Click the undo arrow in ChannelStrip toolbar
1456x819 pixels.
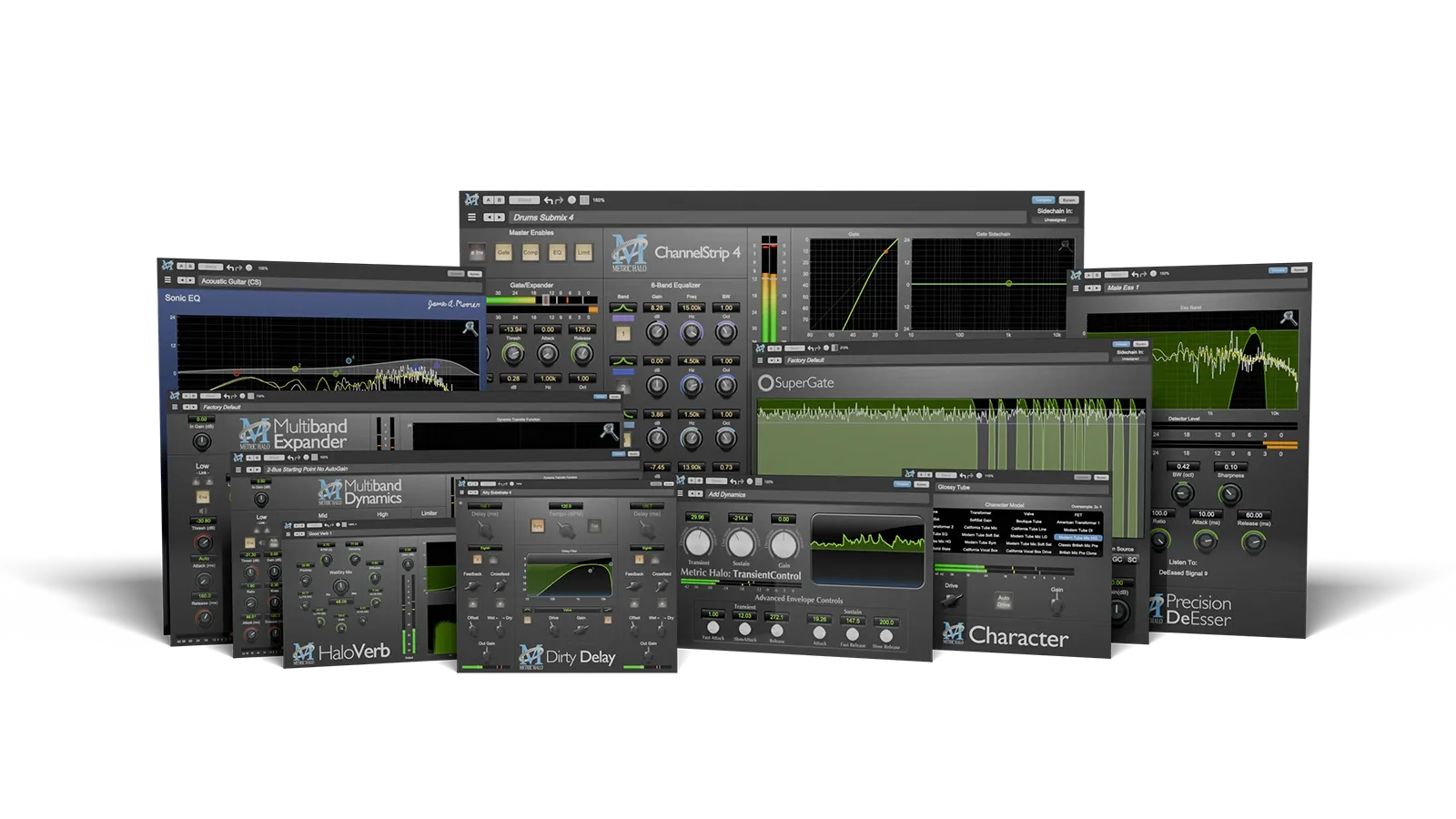(549, 200)
